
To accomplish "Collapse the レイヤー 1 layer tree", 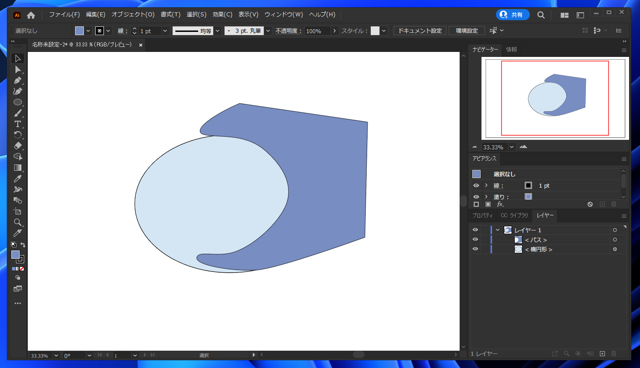I will point(498,230).
